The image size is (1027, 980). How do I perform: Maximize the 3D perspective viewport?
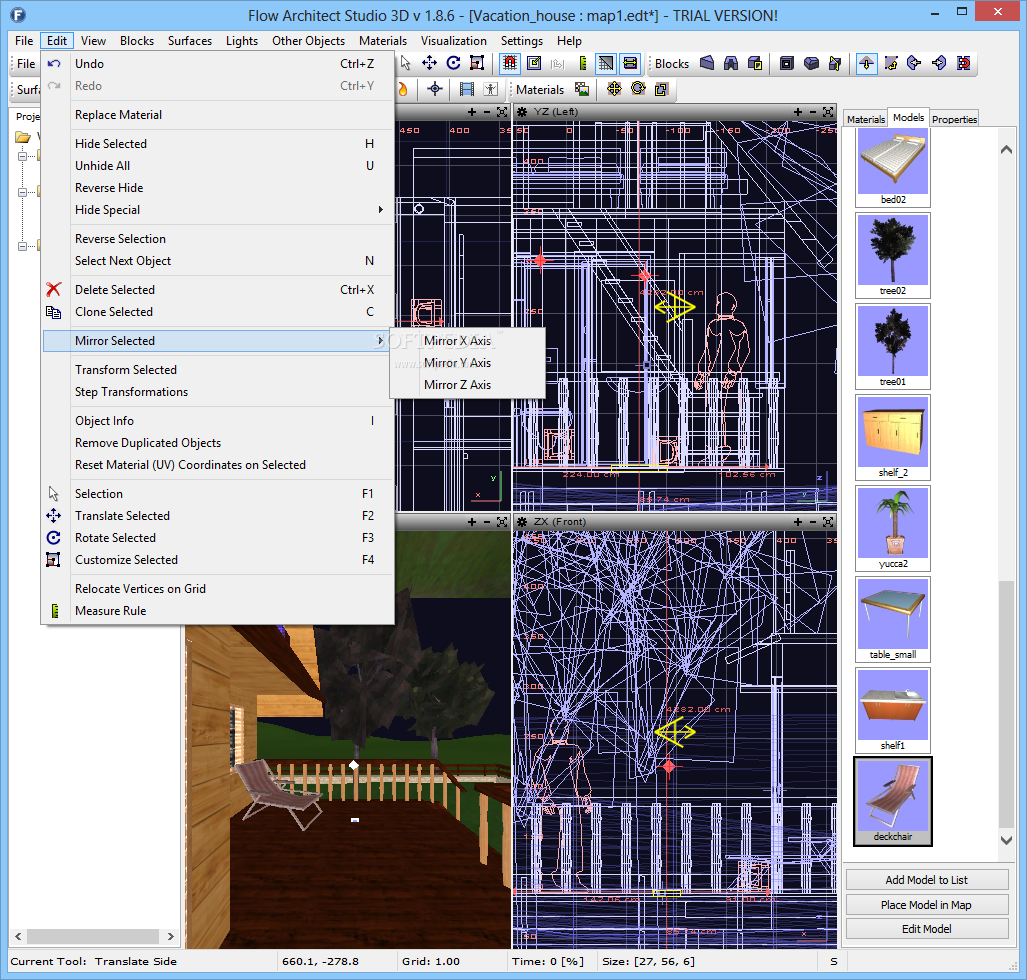click(x=502, y=522)
